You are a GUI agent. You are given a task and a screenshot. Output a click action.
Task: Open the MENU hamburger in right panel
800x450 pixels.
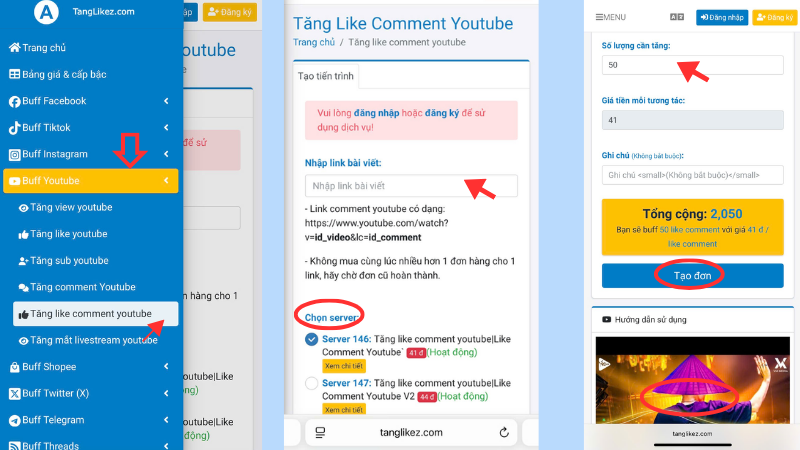[611, 17]
